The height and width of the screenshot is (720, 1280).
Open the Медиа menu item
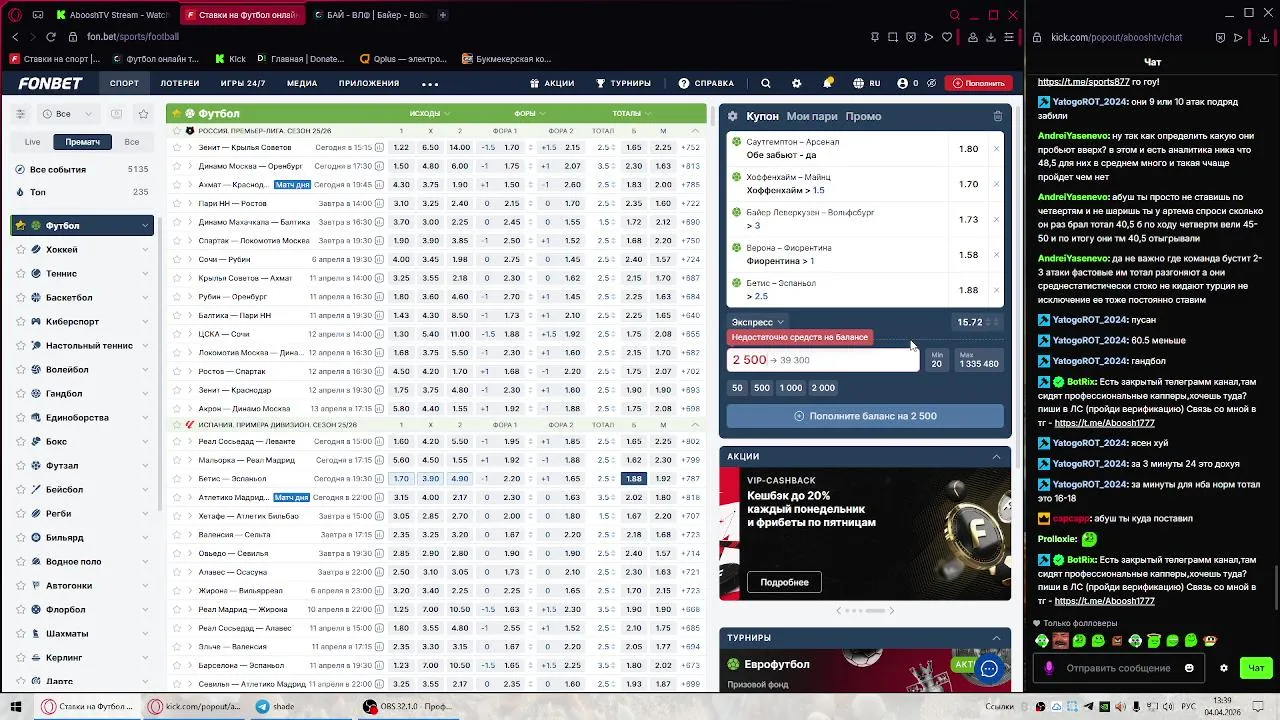click(302, 83)
